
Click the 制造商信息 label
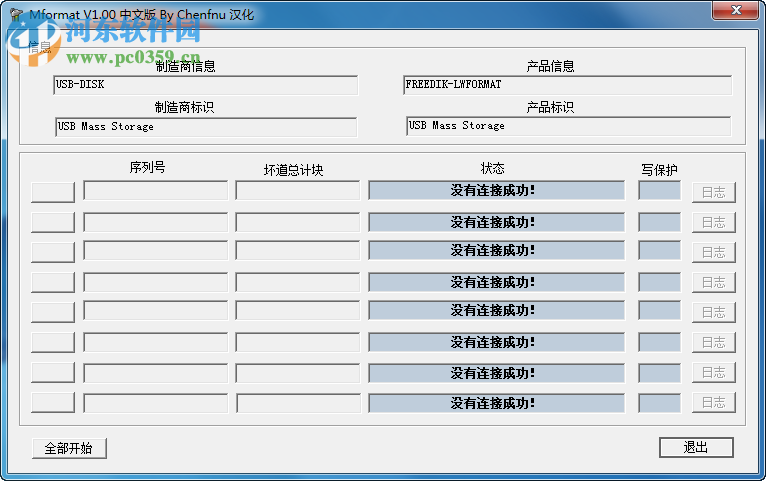click(x=186, y=66)
